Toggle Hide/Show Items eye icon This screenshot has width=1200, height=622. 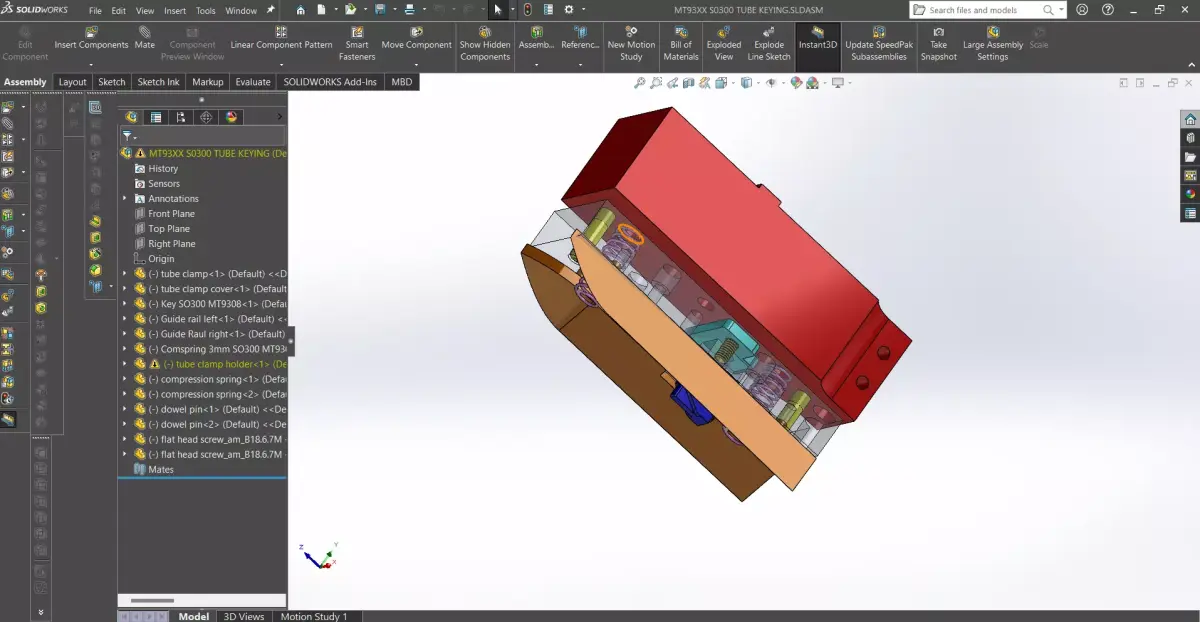771,82
